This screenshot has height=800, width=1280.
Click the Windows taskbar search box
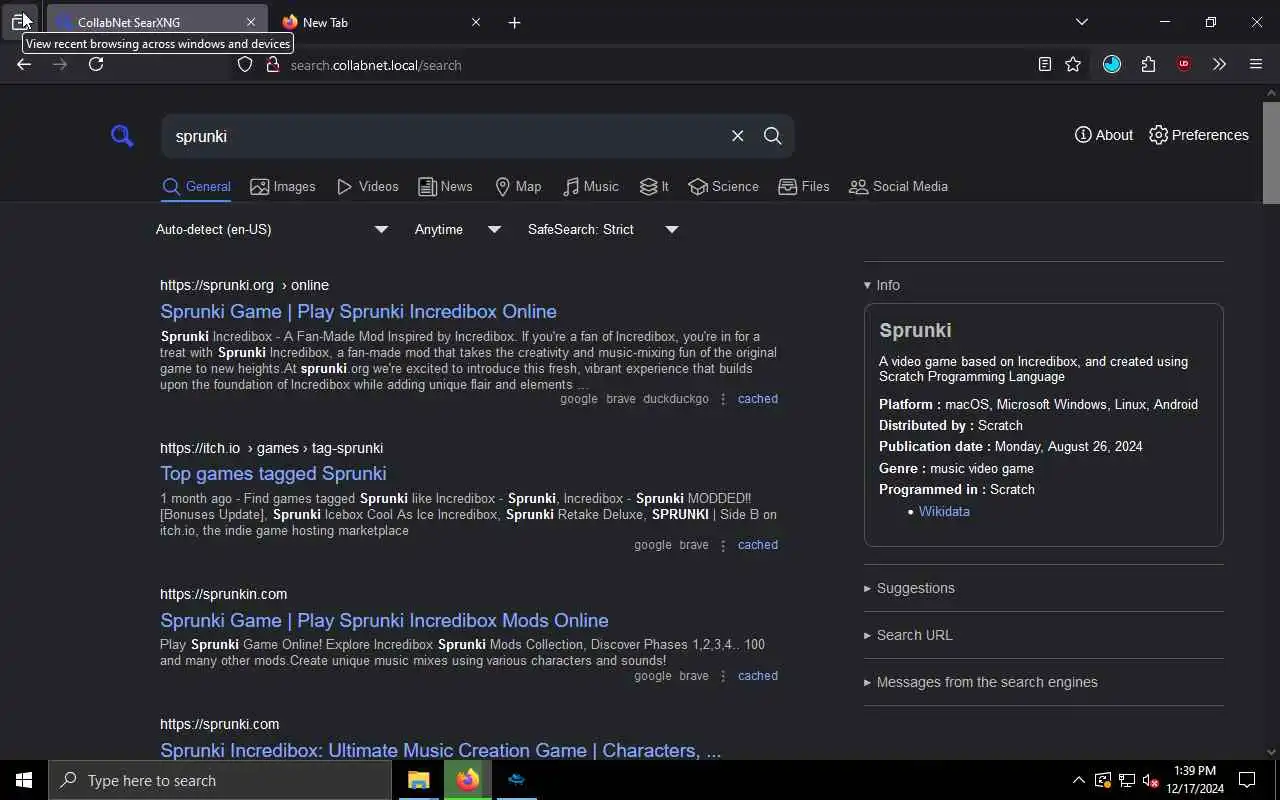click(x=220, y=780)
